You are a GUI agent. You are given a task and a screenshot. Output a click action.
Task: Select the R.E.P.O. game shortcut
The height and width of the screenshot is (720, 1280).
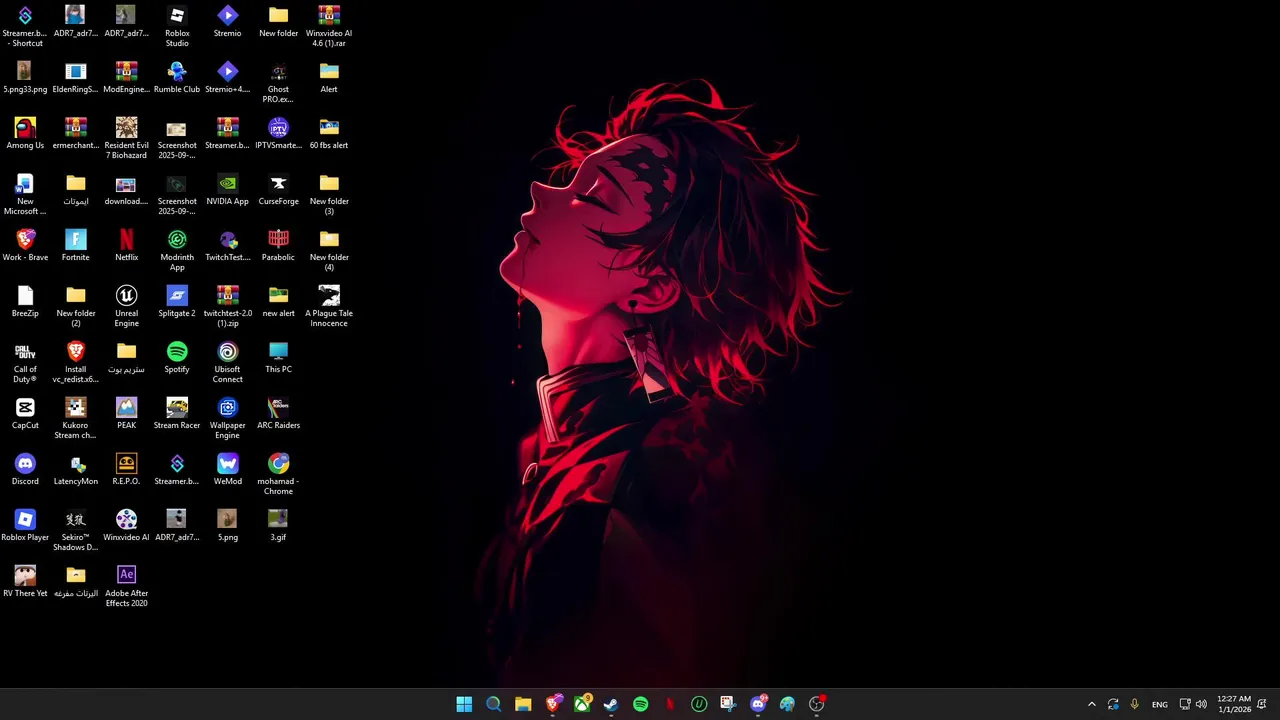[x=126, y=469]
